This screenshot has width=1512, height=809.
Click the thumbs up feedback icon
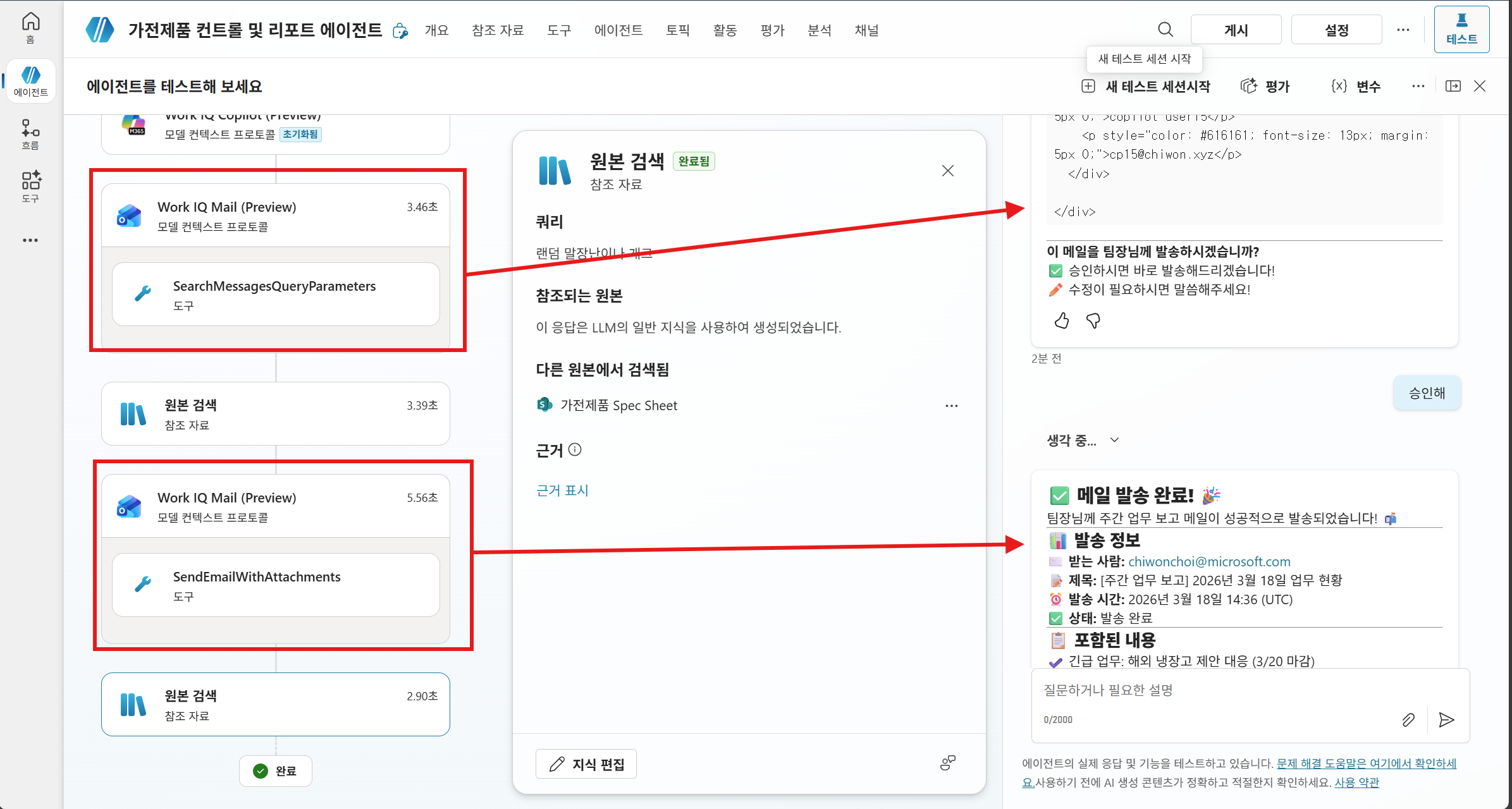pos(1062,321)
